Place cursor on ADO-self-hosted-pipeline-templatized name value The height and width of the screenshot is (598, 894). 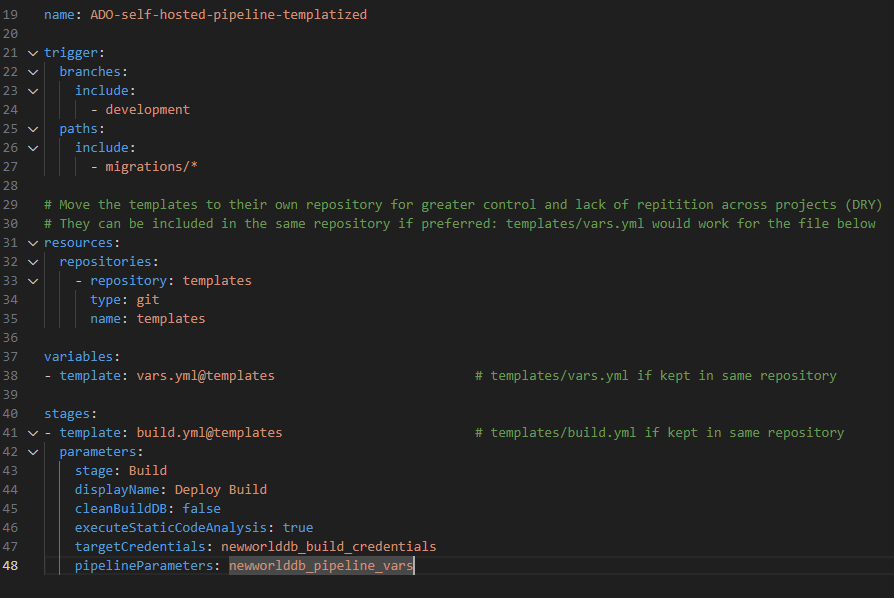pyautogui.click(x=229, y=14)
